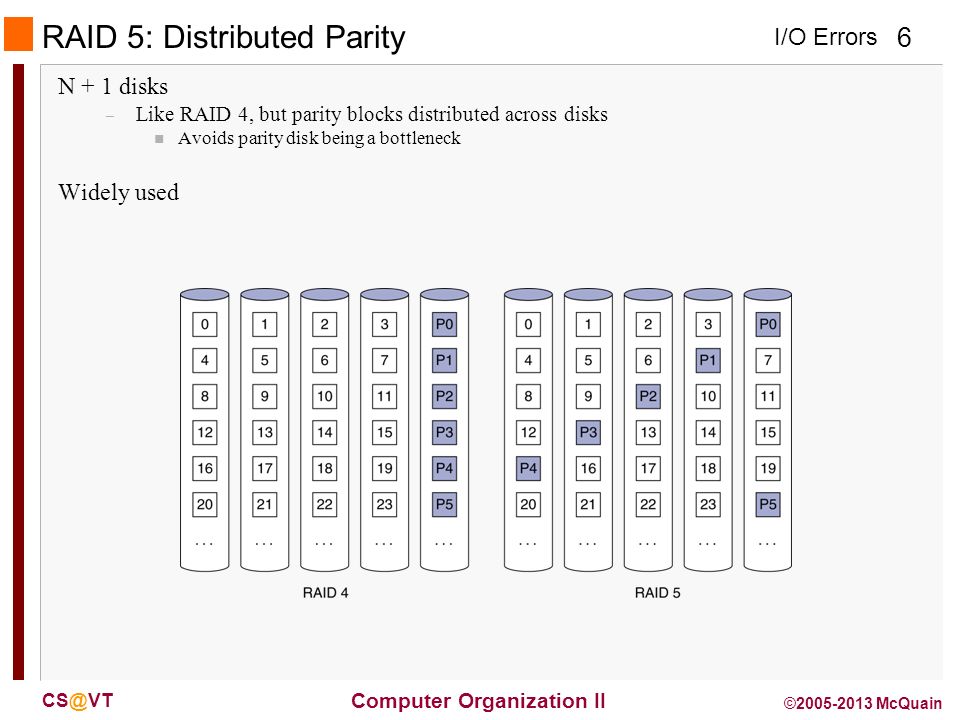The image size is (960, 720).
Task: Click the orange square beside the slide title
Action: tap(18, 34)
